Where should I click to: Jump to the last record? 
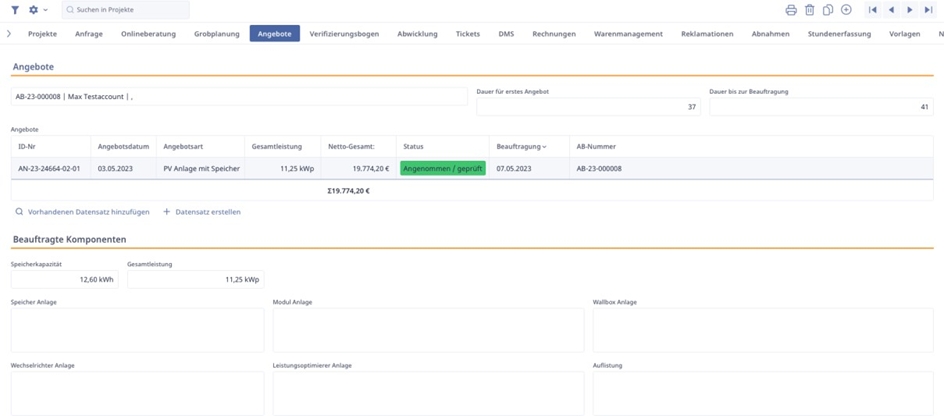(928, 10)
